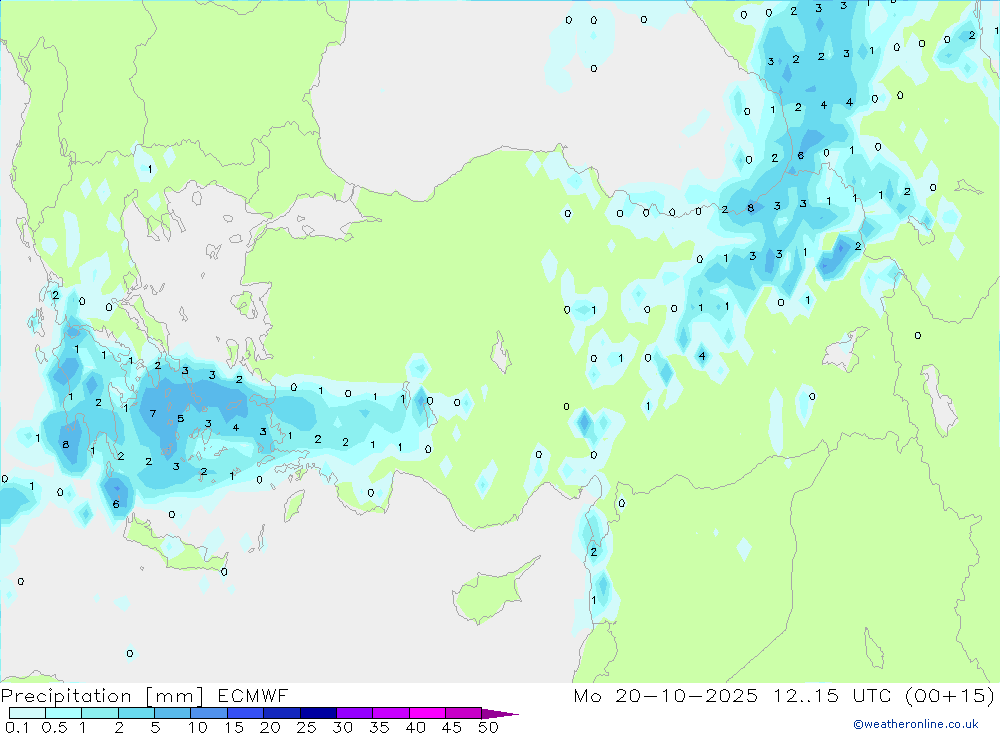This screenshot has height=733, width=1000.
Task: Click the legend scale label "35"
Action: click(x=379, y=727)
